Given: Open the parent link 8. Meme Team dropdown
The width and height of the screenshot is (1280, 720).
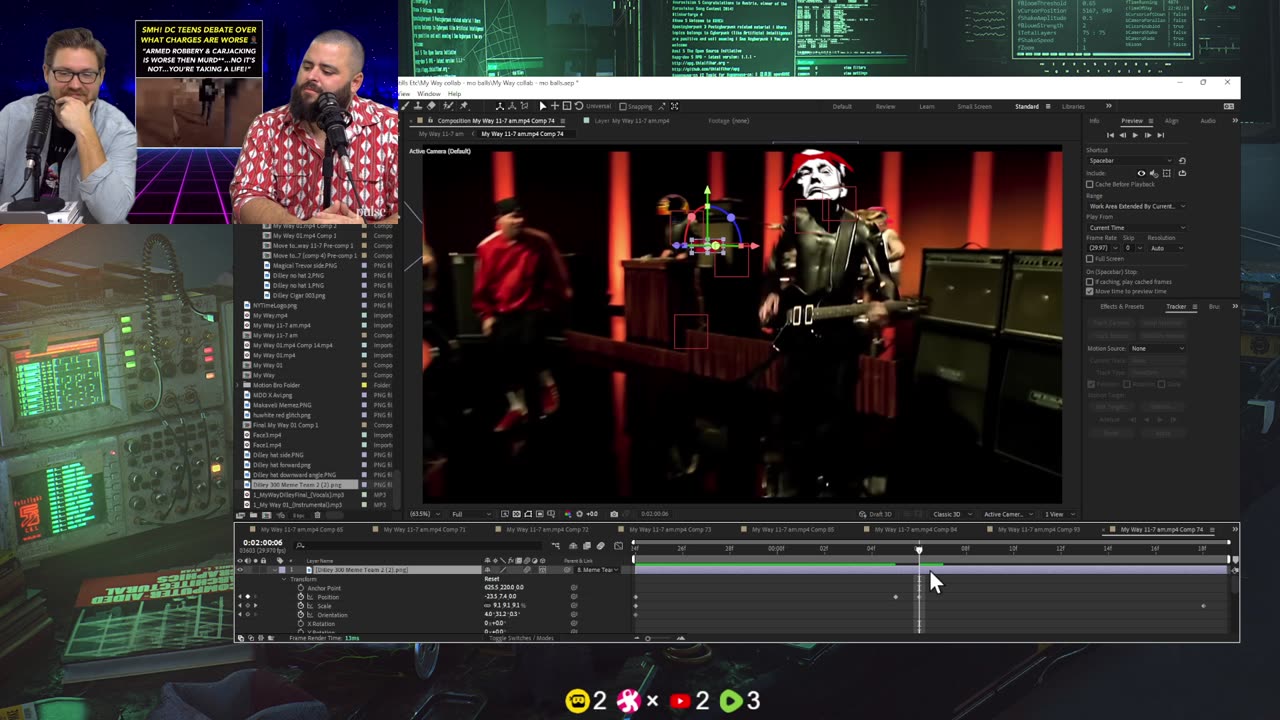Looking at the screenshot, I should pyautogui.click(x=597, y=570).
